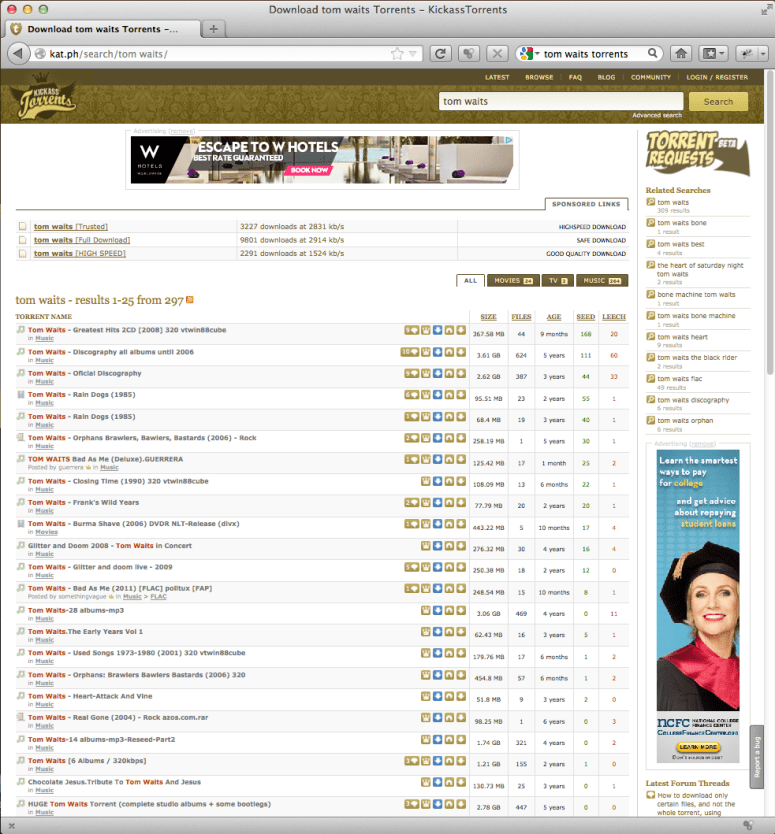Expand the address bar history dropdown arrow

pos(412,53)
